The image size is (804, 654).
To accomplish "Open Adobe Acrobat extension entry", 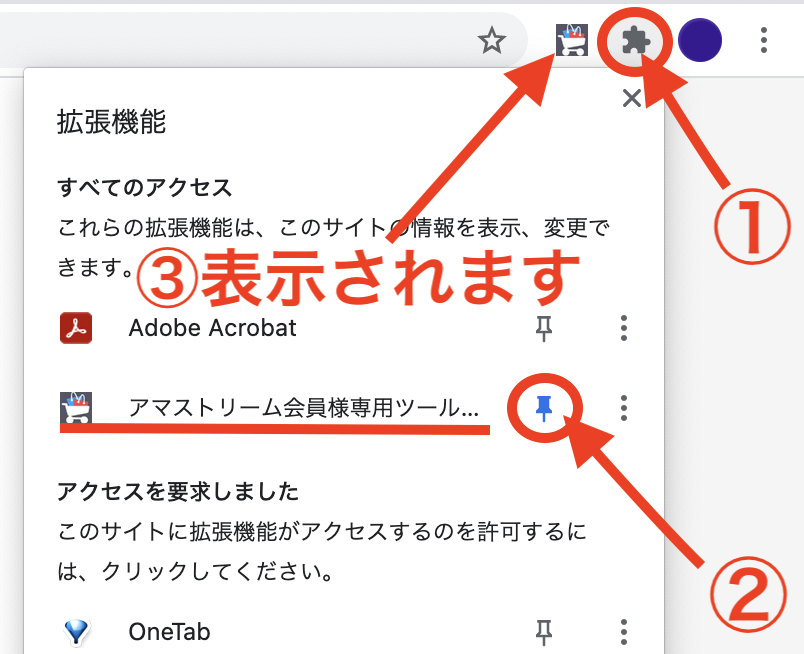I will click(212, 328).
